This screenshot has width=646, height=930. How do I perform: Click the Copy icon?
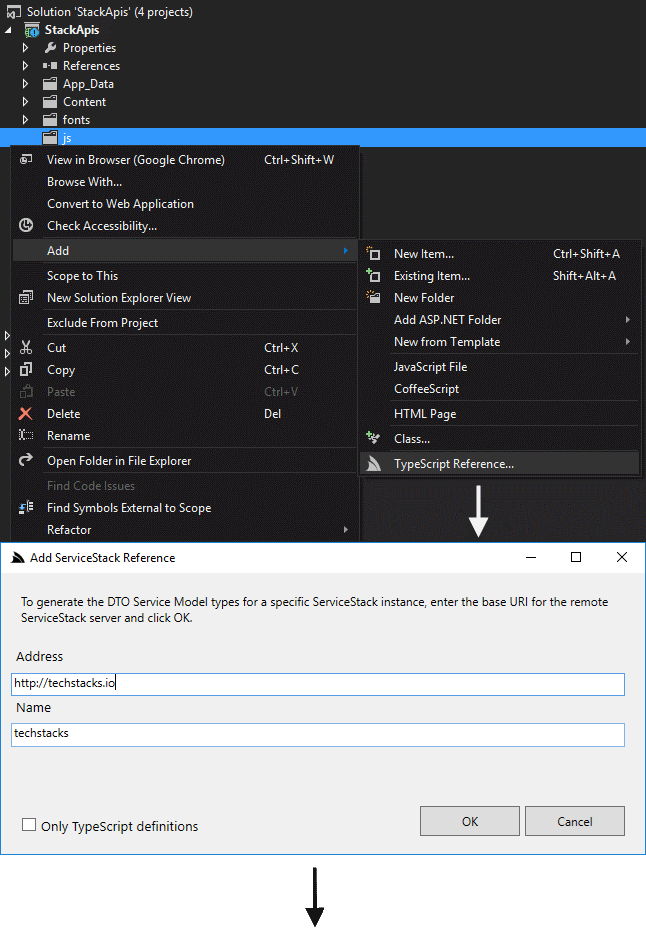pos(26,369)
